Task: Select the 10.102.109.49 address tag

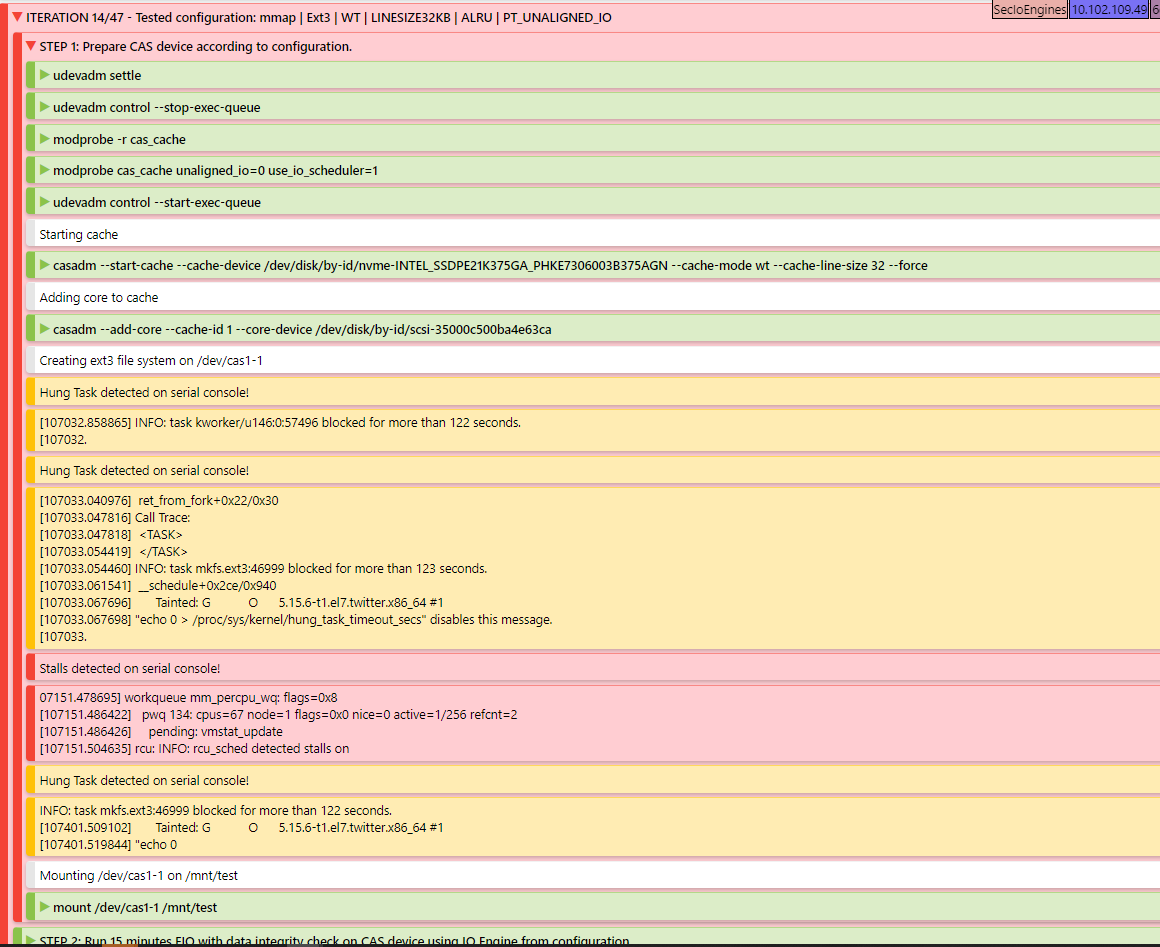Action: [1108, 10]
